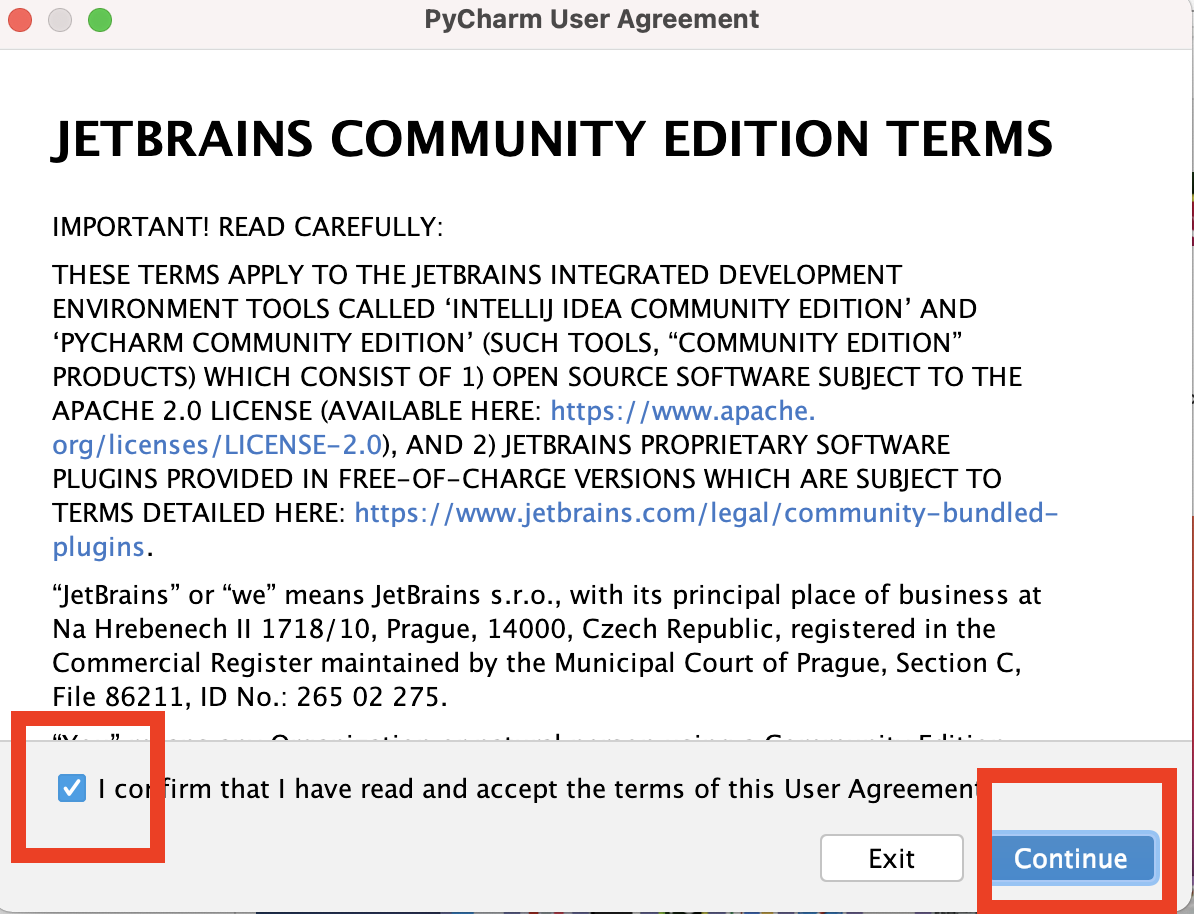Screen dimensions: 1194x914
Task: Click the line starting PLUGINS PROVIDED IN FREE-OF-CHARGE
Action: [527, 479]
